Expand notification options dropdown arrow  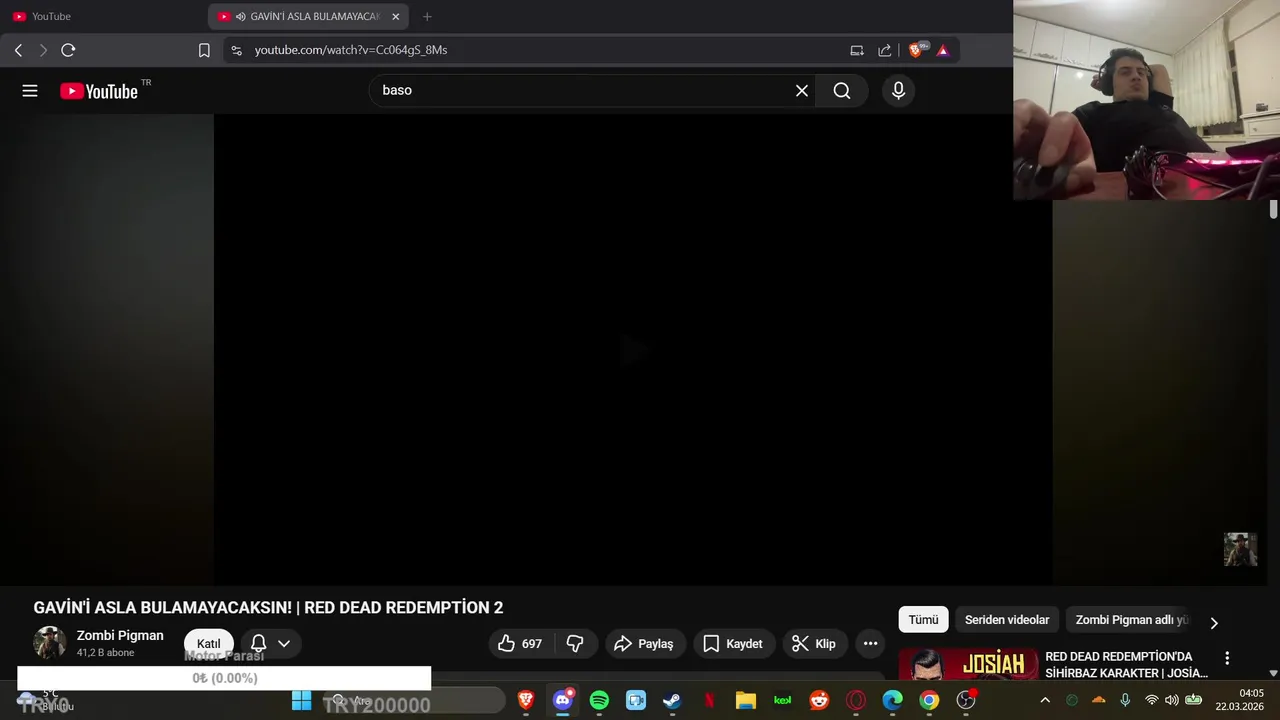coord(284,644)
